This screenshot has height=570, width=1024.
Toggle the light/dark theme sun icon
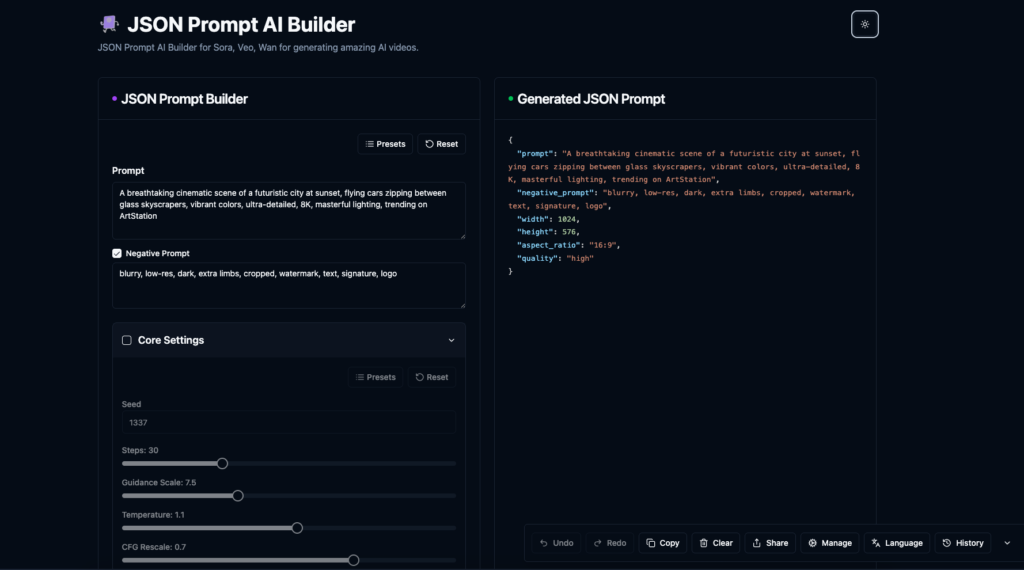coord(864,24)
